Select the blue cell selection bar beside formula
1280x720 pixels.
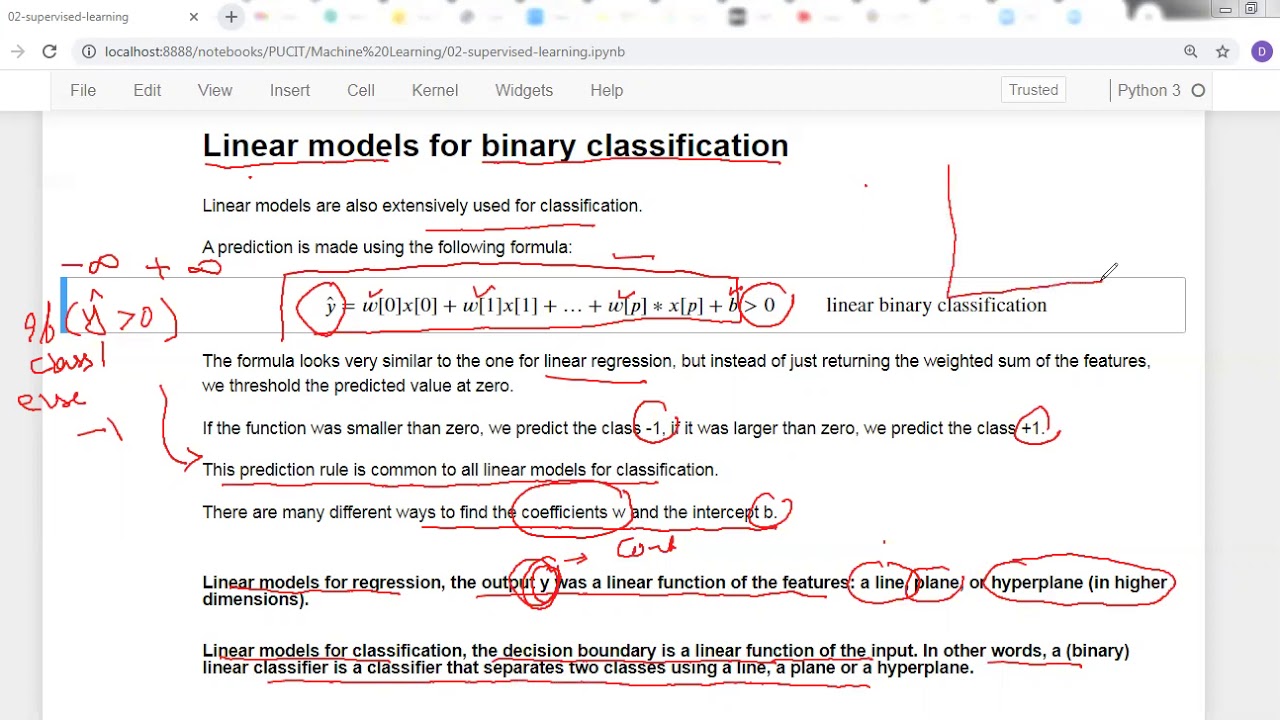[x=64, y=305]
